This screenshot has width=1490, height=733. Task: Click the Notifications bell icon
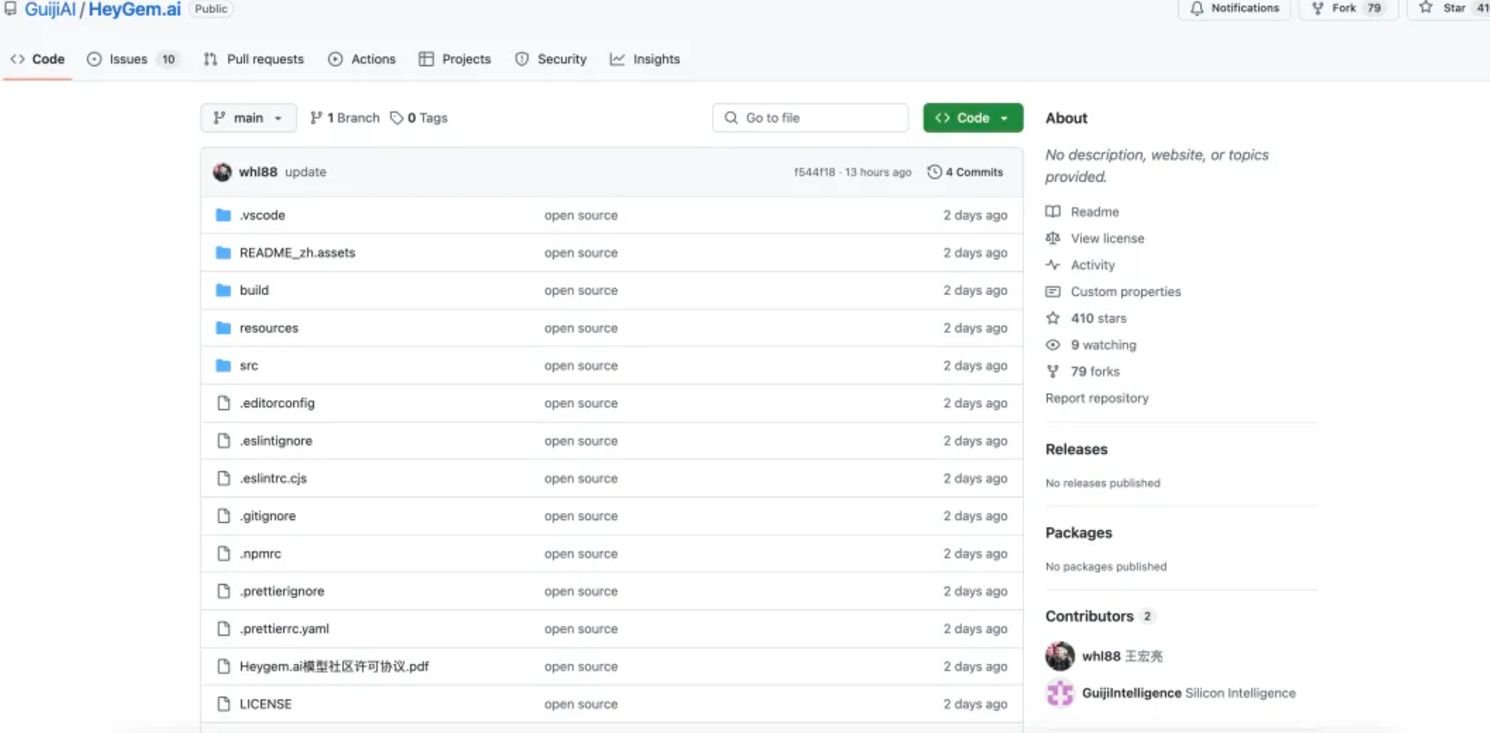pyautogui.click(x=1197, y=8)
